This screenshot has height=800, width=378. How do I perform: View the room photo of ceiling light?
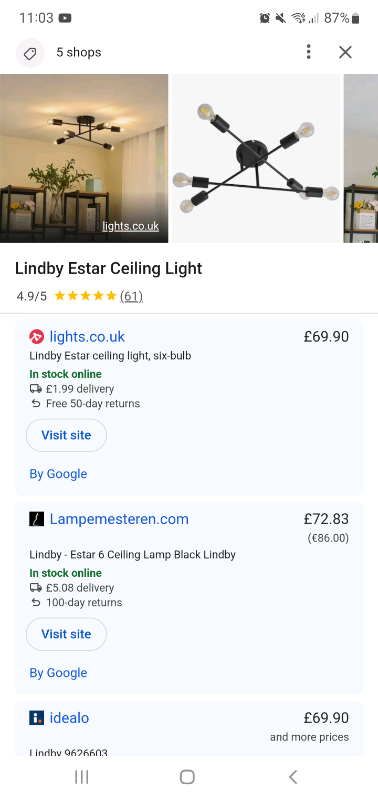tap(84, 158)
